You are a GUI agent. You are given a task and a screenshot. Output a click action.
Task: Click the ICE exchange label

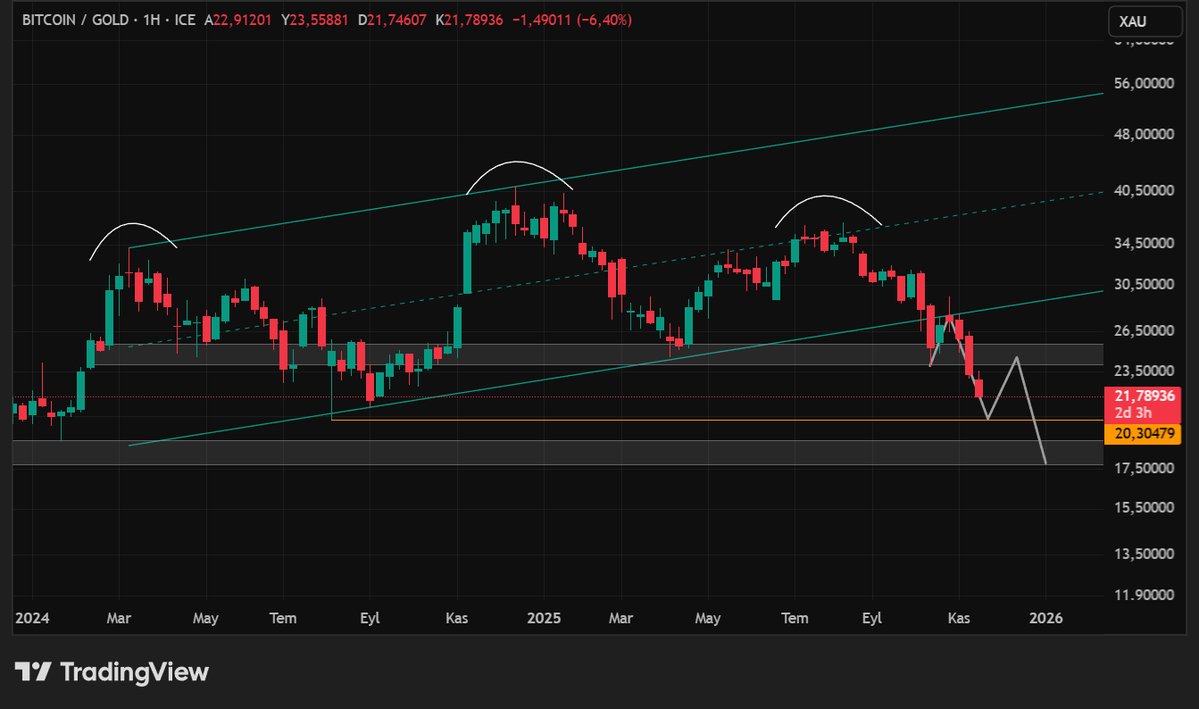point(184,20)
